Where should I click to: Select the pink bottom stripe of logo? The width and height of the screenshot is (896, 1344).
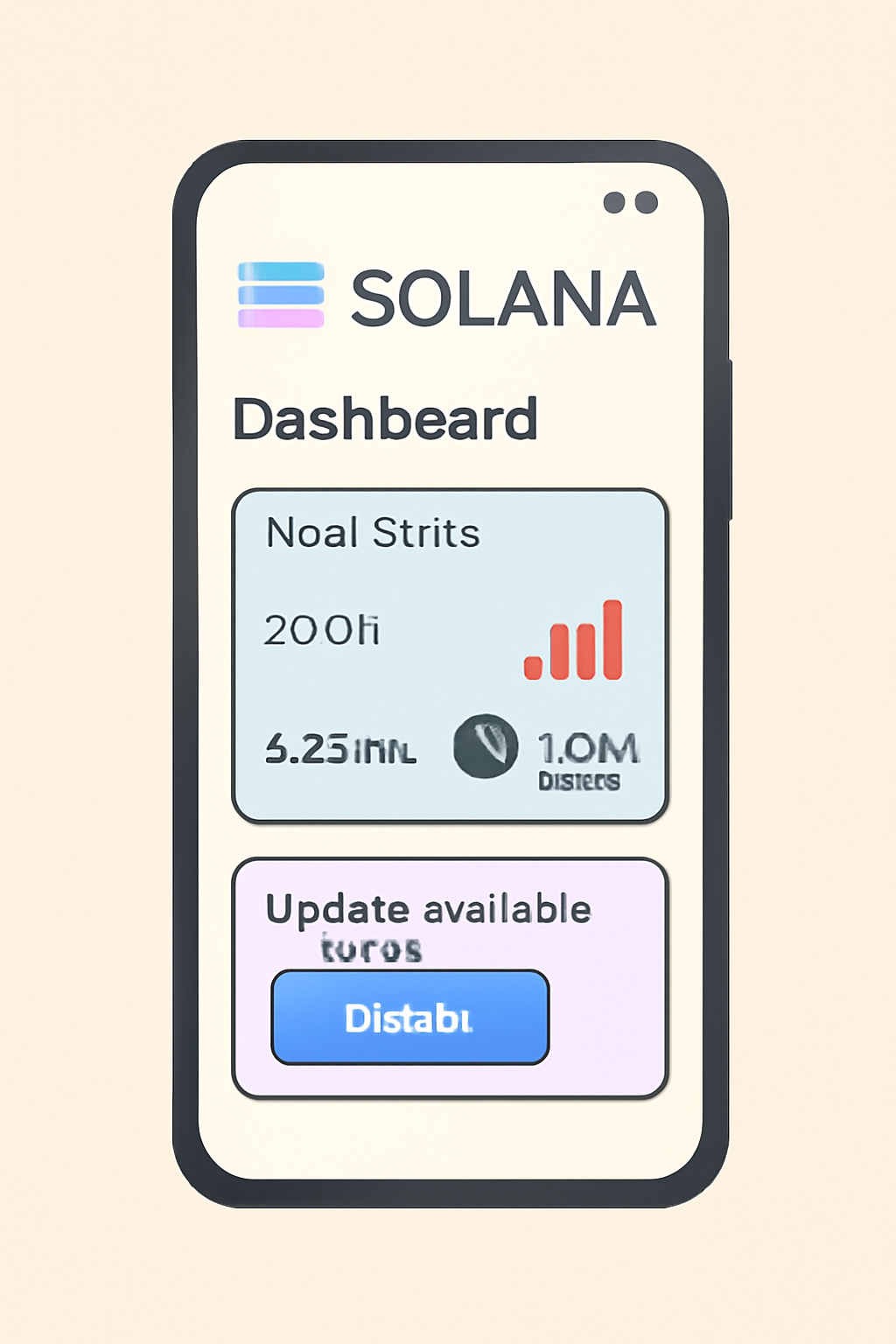coord(281,318)
